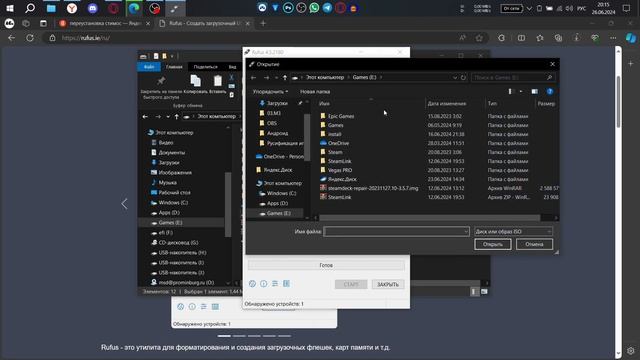Image resolution: width=640 pixels, height=360 pixels.
Task: Expand hidden taskbar tray icons chevron
Action: pos(529,8)
